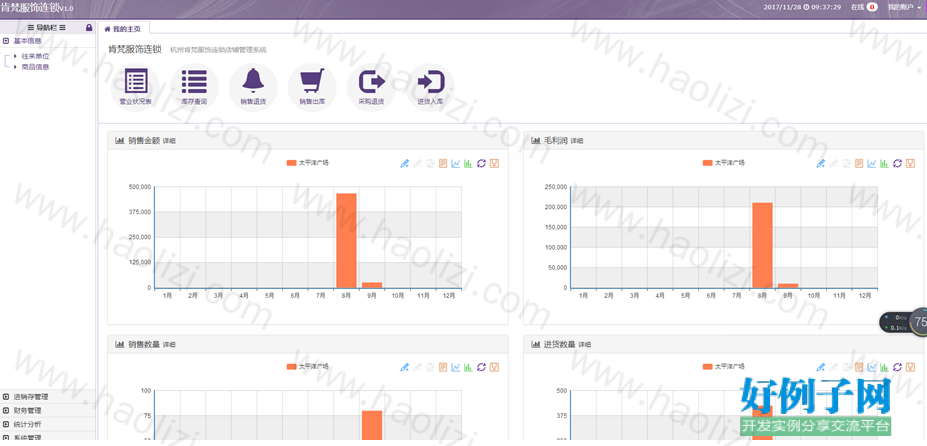Click the 9月 bar in 销售数量 chart
This screenshot has width=927, height=446.
click(x=372, y=426)
